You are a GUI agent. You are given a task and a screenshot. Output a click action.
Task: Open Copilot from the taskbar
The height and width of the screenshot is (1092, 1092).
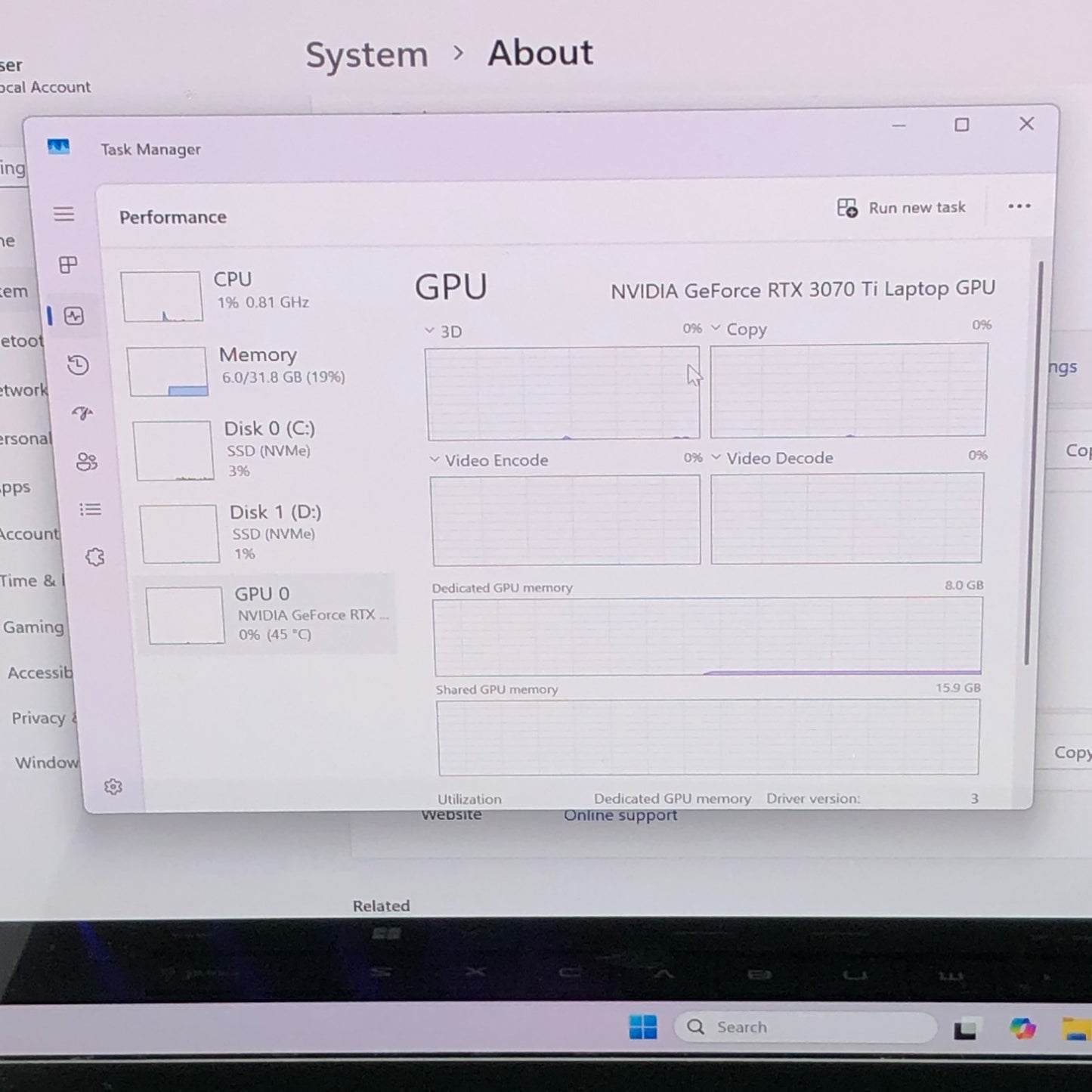pyautogui.click(x=1022, y=1029)
